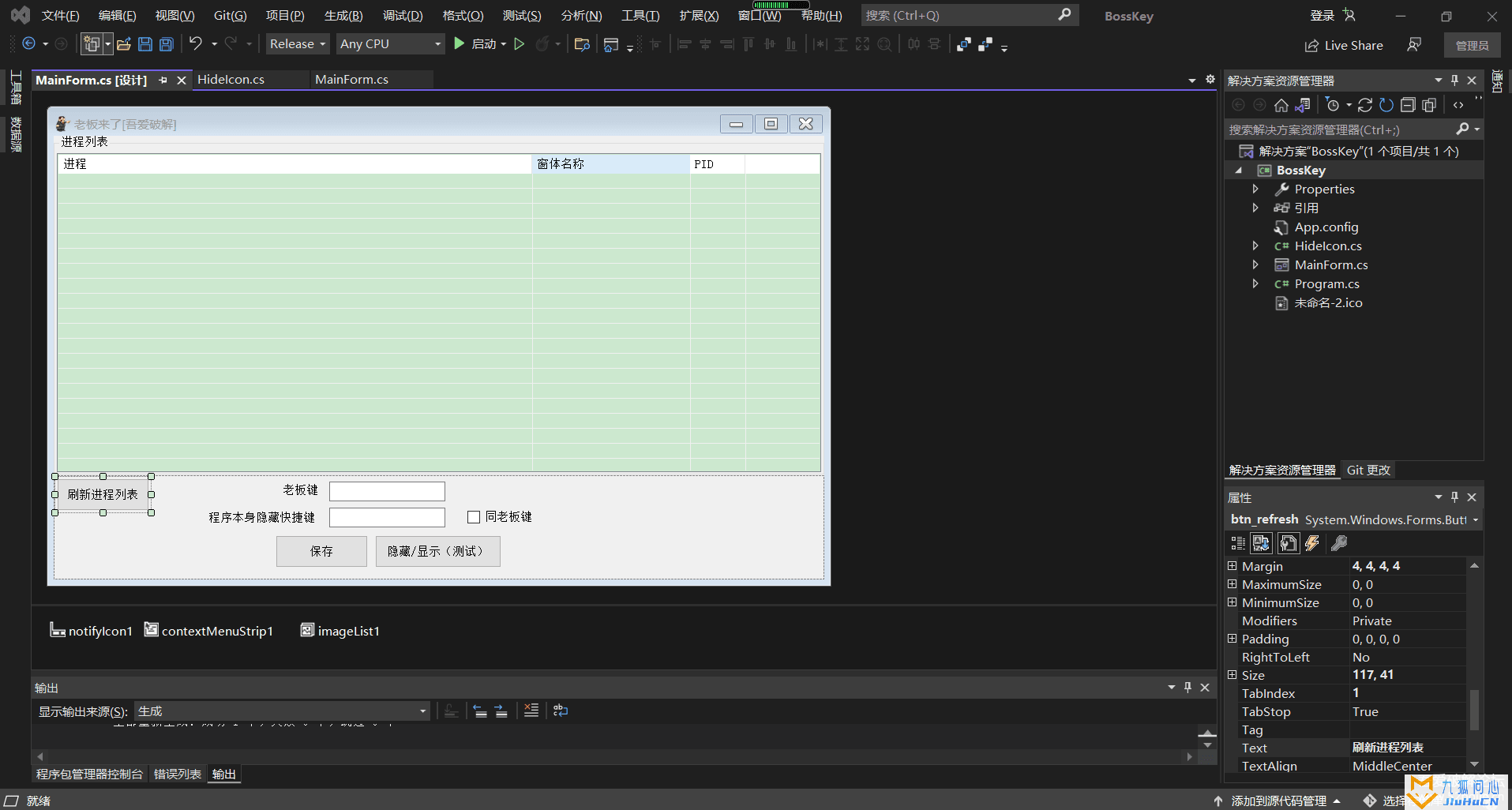Click the send to back toolbar icon
This screenshot has width=1512, height=810.
985,44
